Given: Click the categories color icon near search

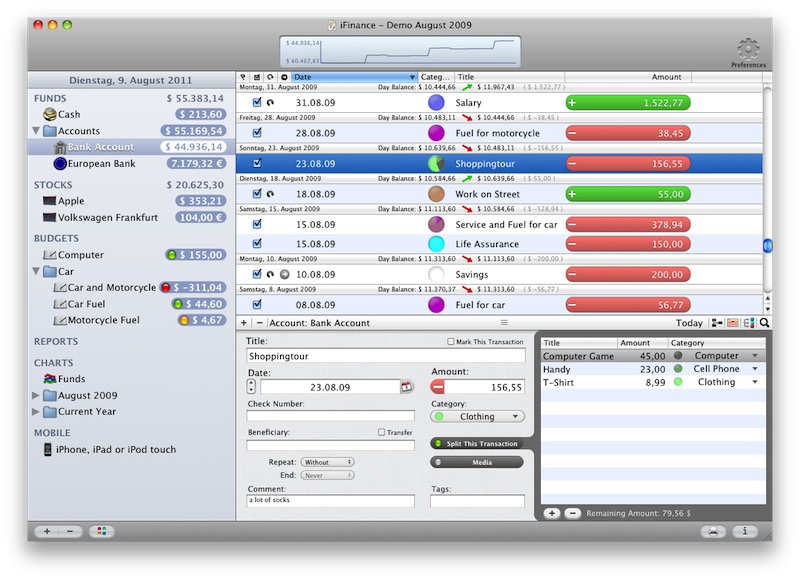Looking at the screenshot, I should (x=748, y=322).
